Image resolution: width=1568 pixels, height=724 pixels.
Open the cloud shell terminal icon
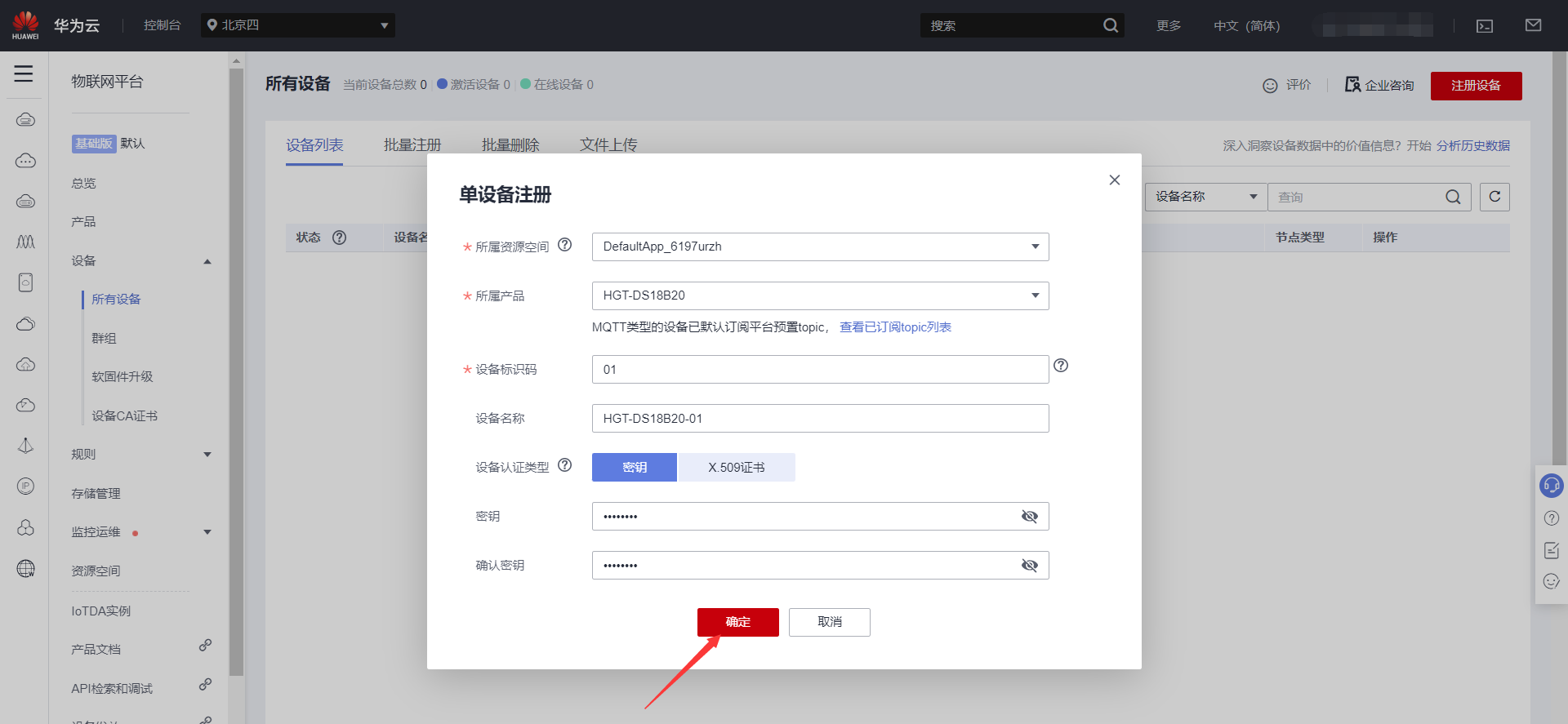(x=1485, y=26)
